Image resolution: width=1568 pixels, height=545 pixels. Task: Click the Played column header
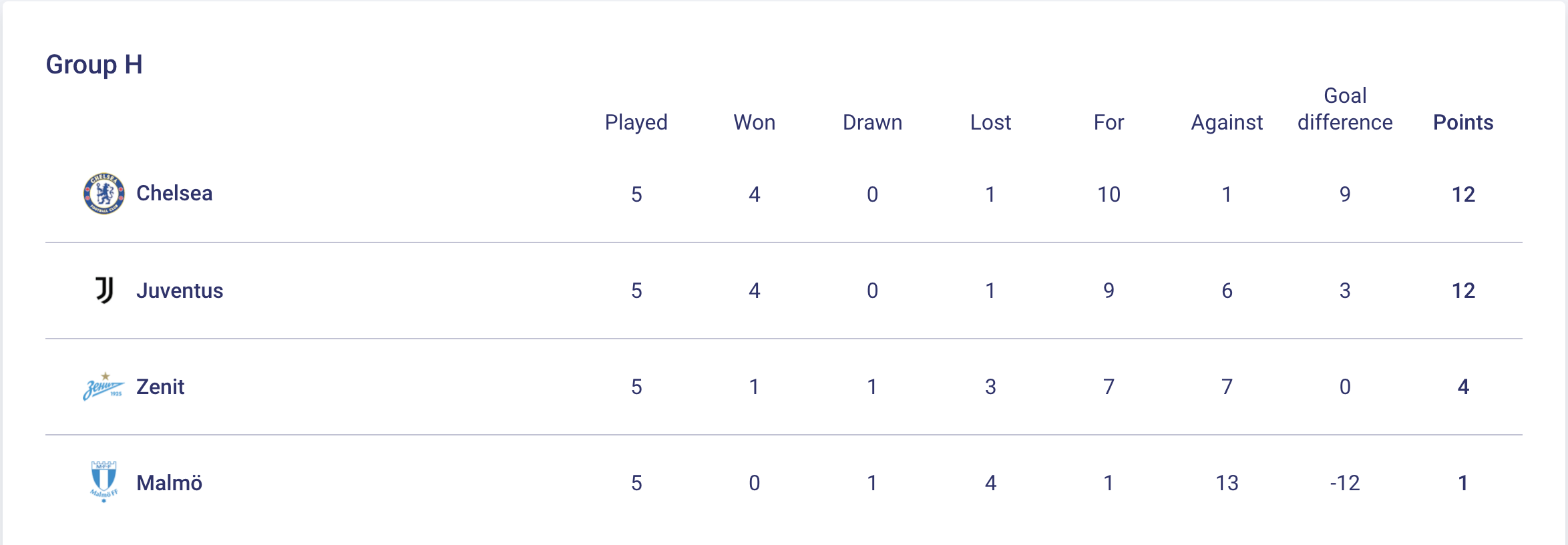[636, 122]
